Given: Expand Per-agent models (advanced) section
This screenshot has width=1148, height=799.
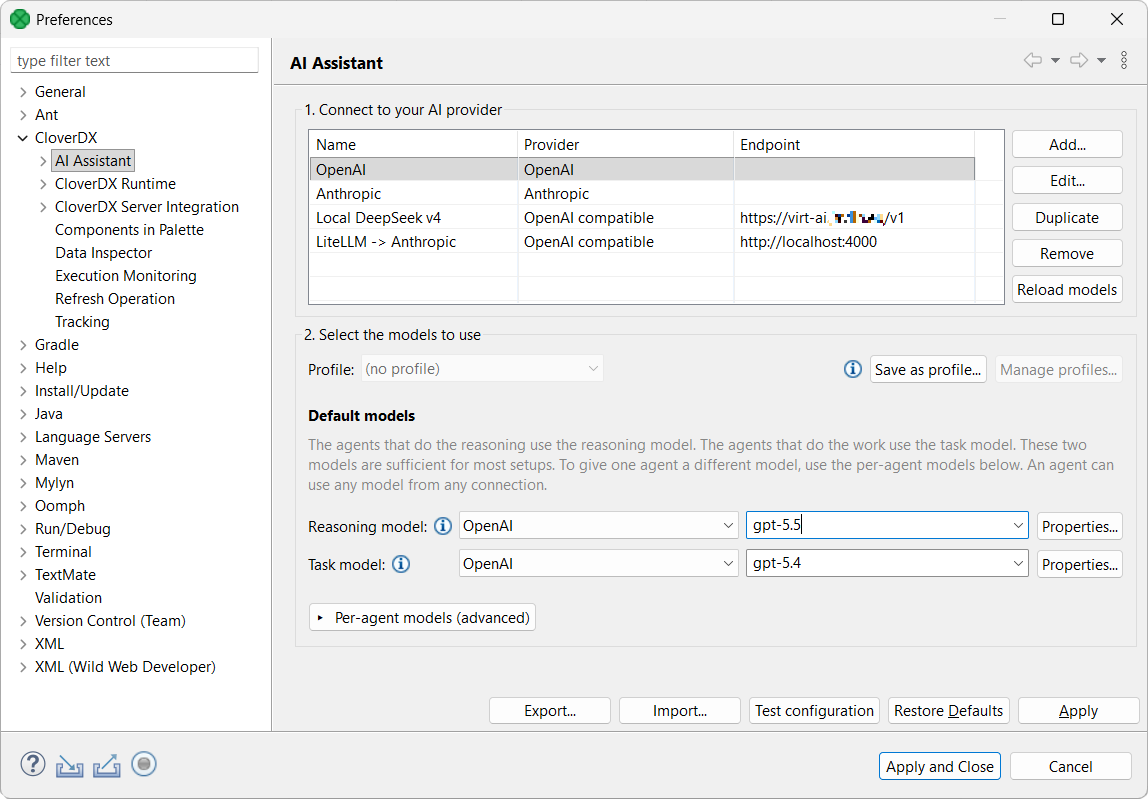Looking at the screenshot, I should 422,617.
